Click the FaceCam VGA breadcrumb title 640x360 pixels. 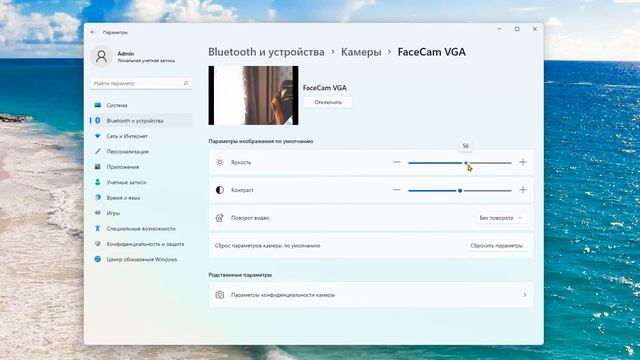(431, 52)
